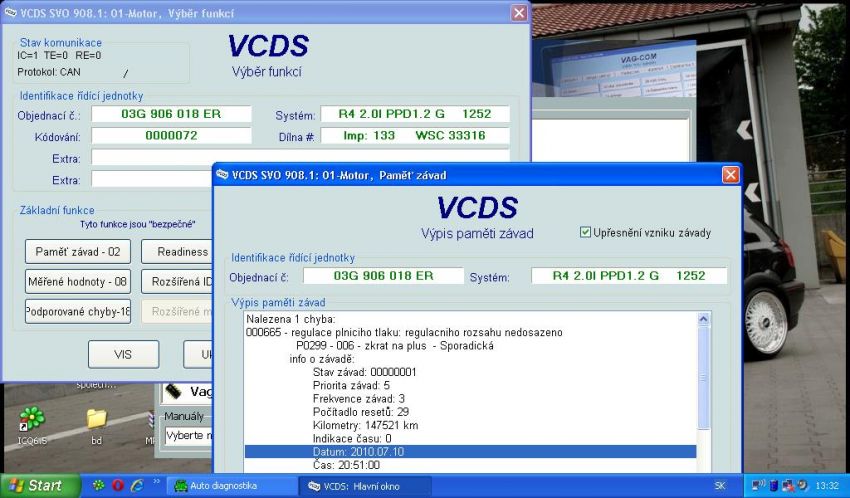Toggle the Upřesnění vzniku závady checkbox
The width and height of the screenshot is (850, 498).
tap(585, 232)
